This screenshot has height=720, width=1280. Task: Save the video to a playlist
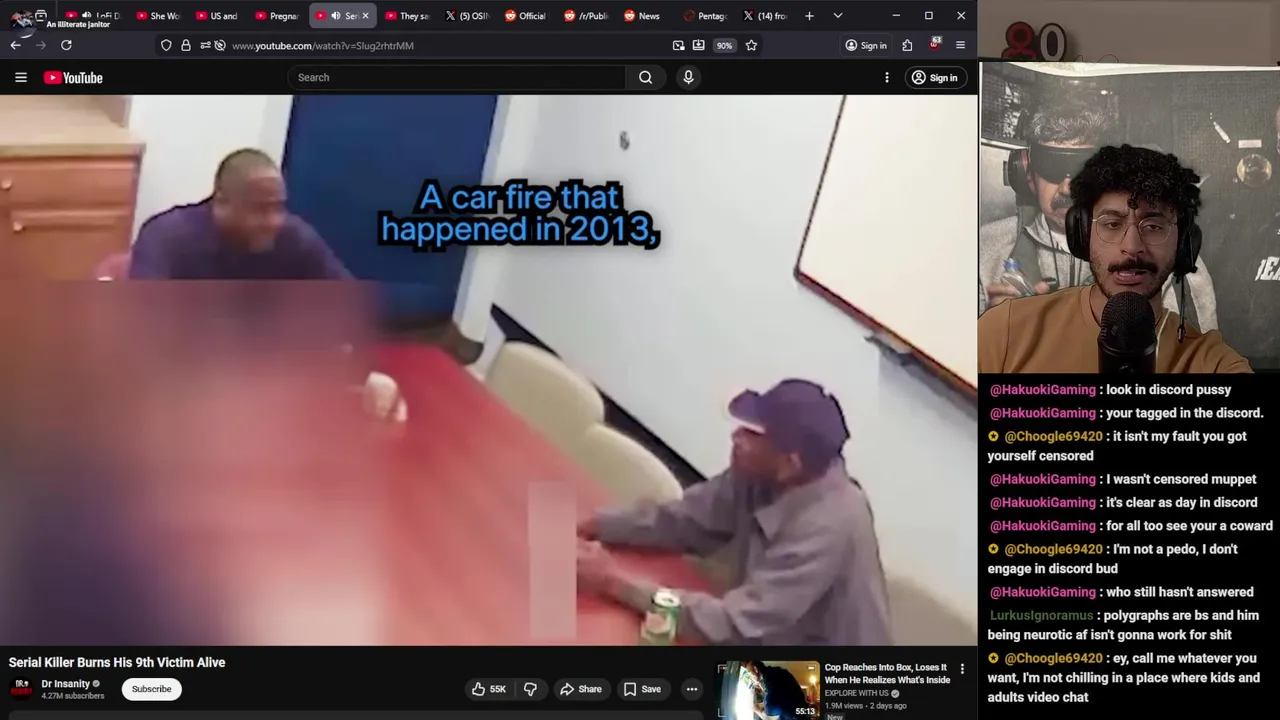coord(642,689)
